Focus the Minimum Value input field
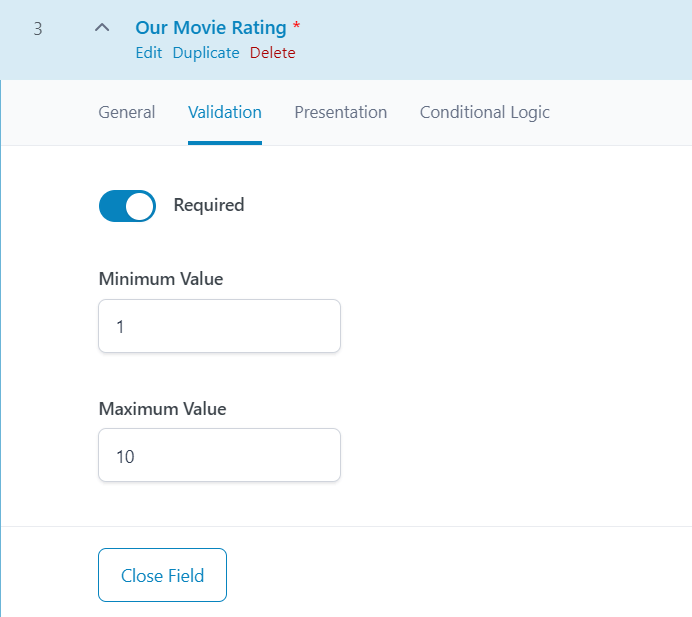The width and height of the screenshot is (692, 617). coord(219,326)
